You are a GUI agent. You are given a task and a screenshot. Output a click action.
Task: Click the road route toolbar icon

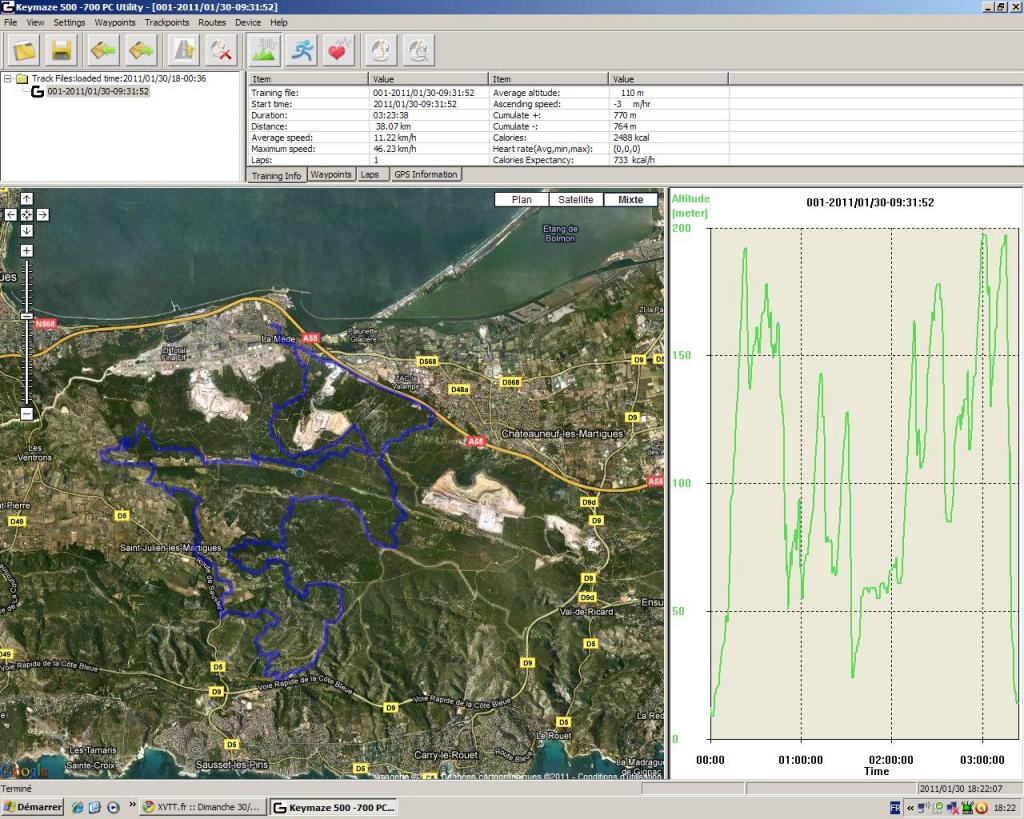point(184,50)
